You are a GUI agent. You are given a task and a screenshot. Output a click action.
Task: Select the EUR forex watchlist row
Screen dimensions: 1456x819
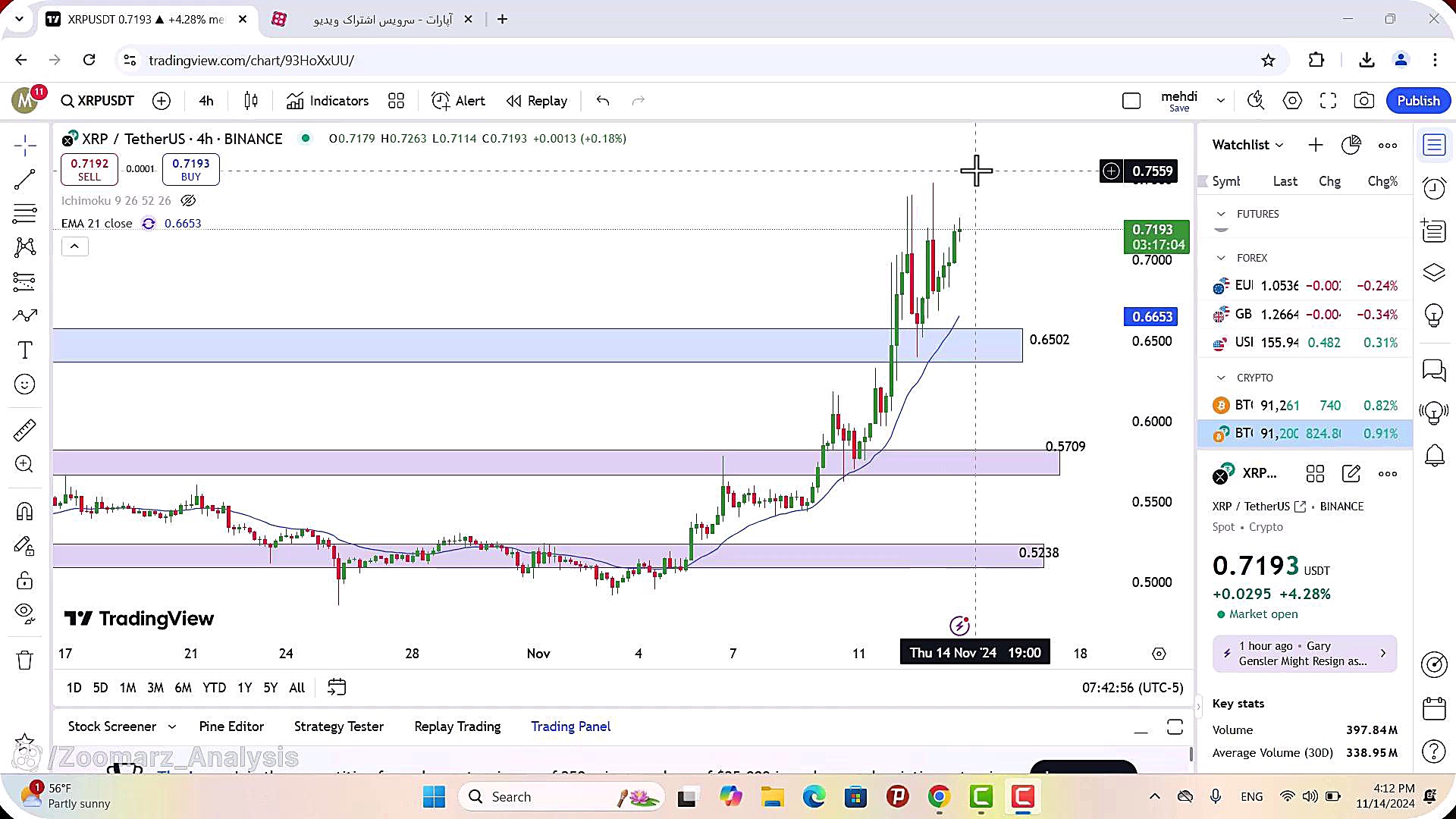1305,286
